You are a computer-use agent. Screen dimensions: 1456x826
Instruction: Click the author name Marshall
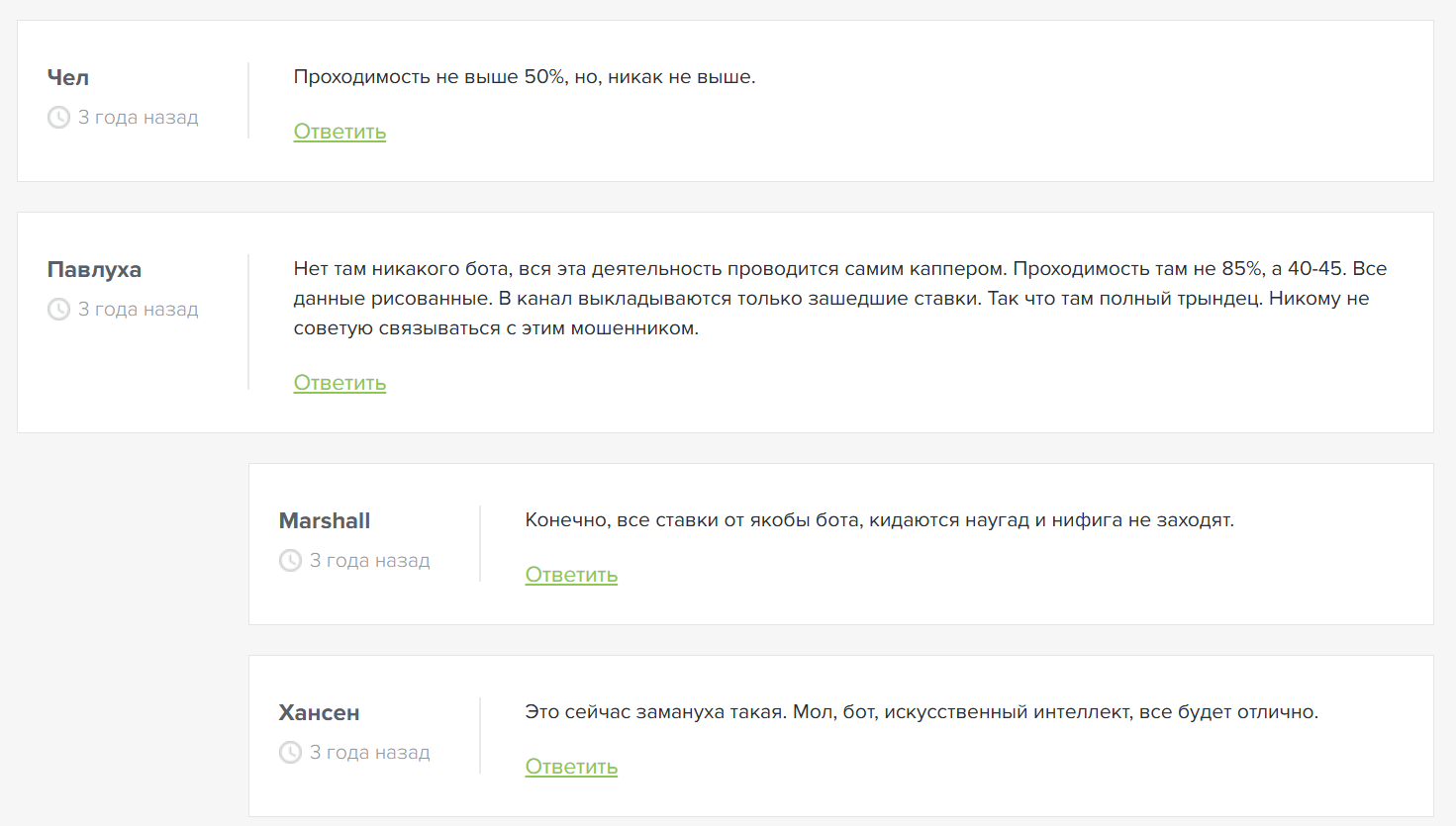pyautogui.click(x=325, y=520)
